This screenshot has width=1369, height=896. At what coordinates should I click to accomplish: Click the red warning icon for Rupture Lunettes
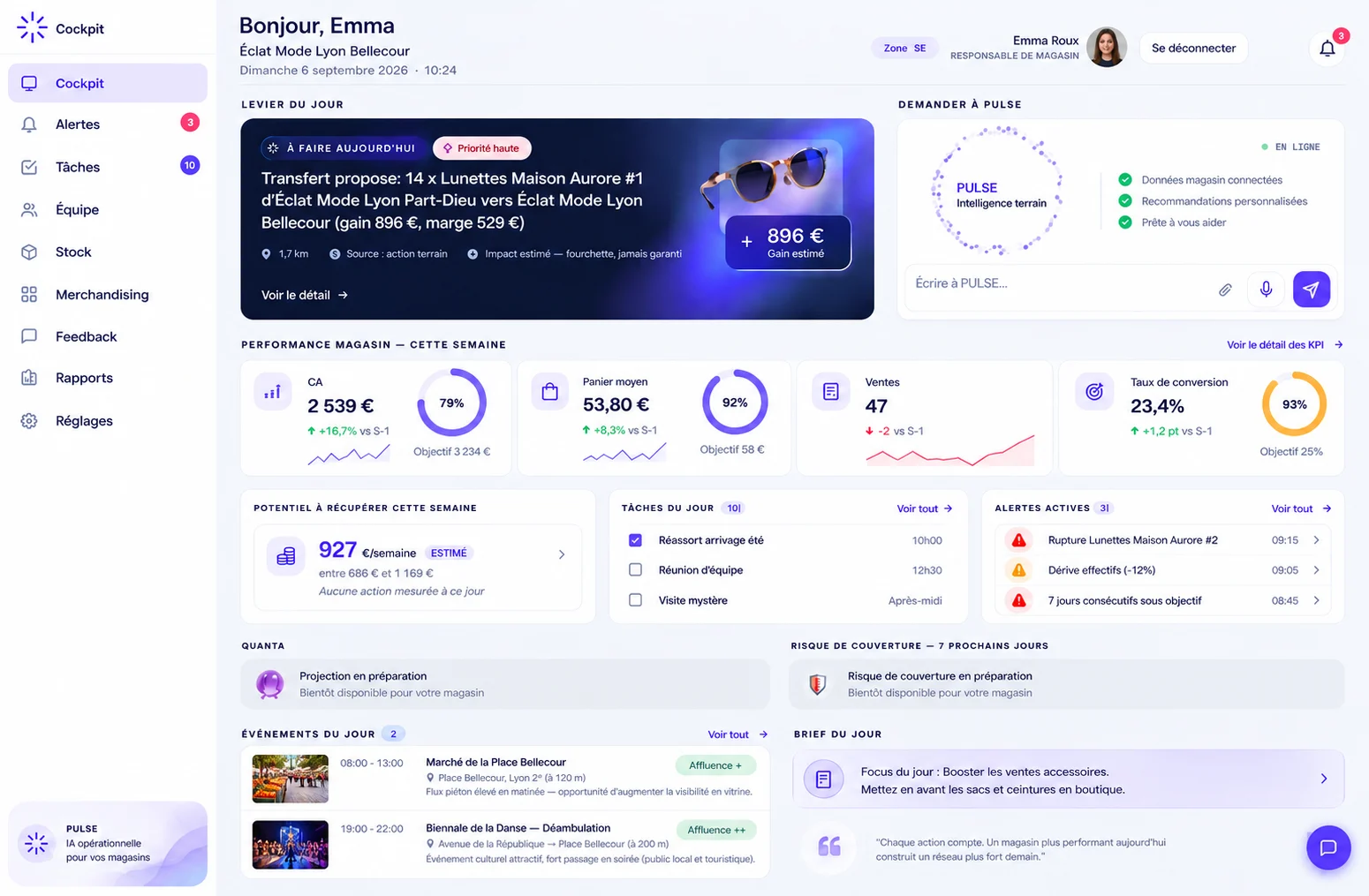(x=1019, y=540)
